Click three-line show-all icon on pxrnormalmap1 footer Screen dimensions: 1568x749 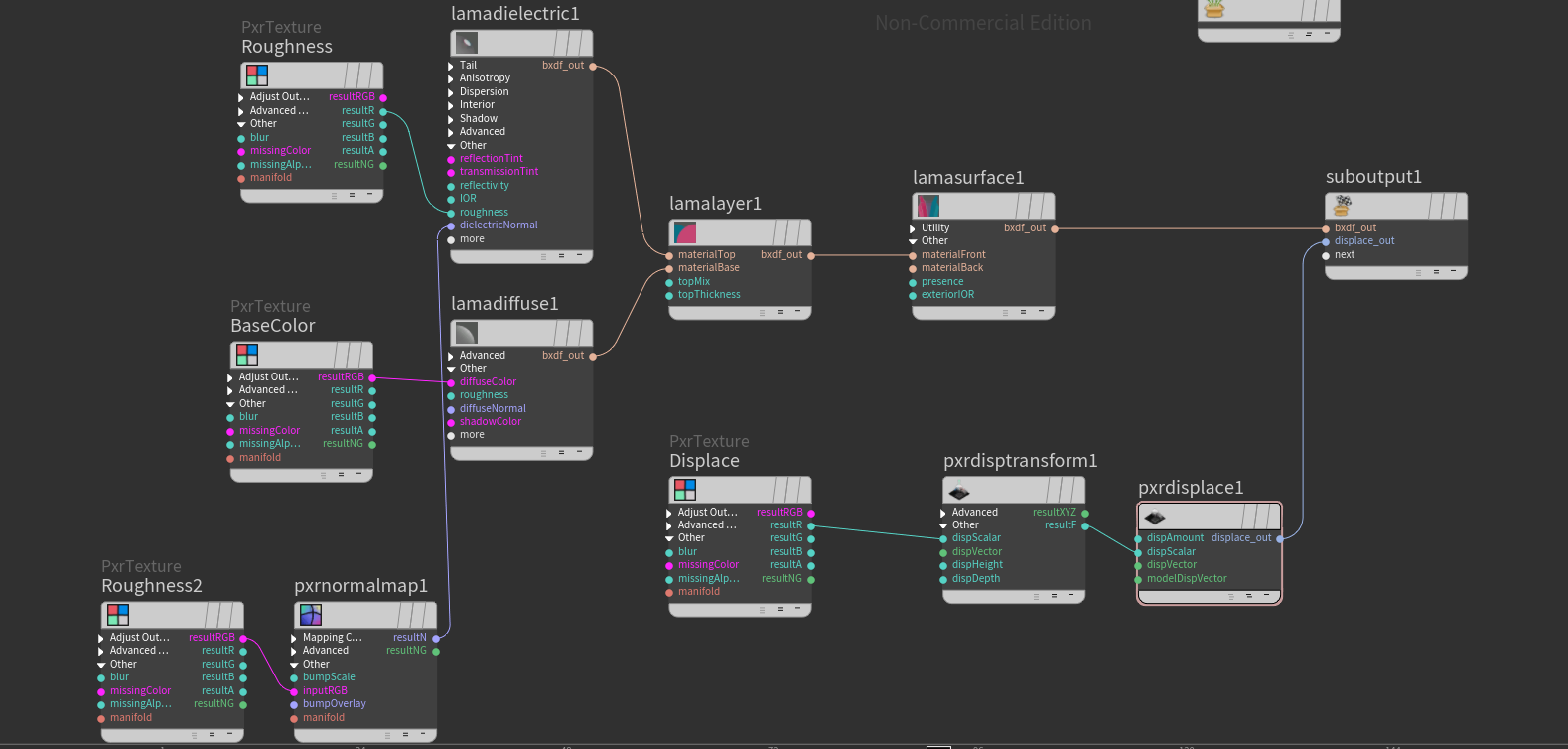click(x=387, y=735)
